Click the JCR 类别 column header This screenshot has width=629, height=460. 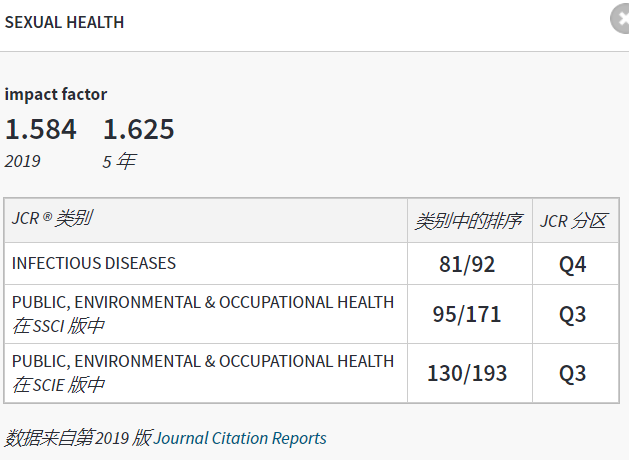52,220
